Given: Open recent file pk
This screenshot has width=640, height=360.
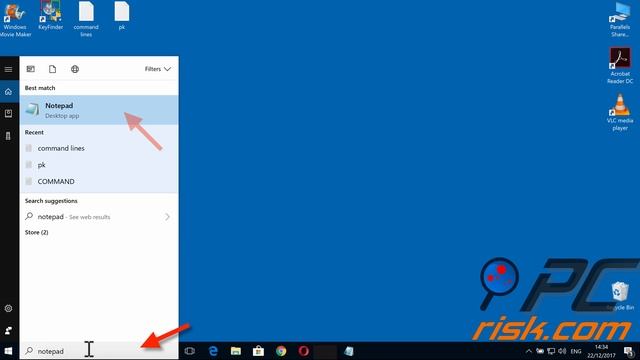Looking at the screenshot, I should click(99, 165).
